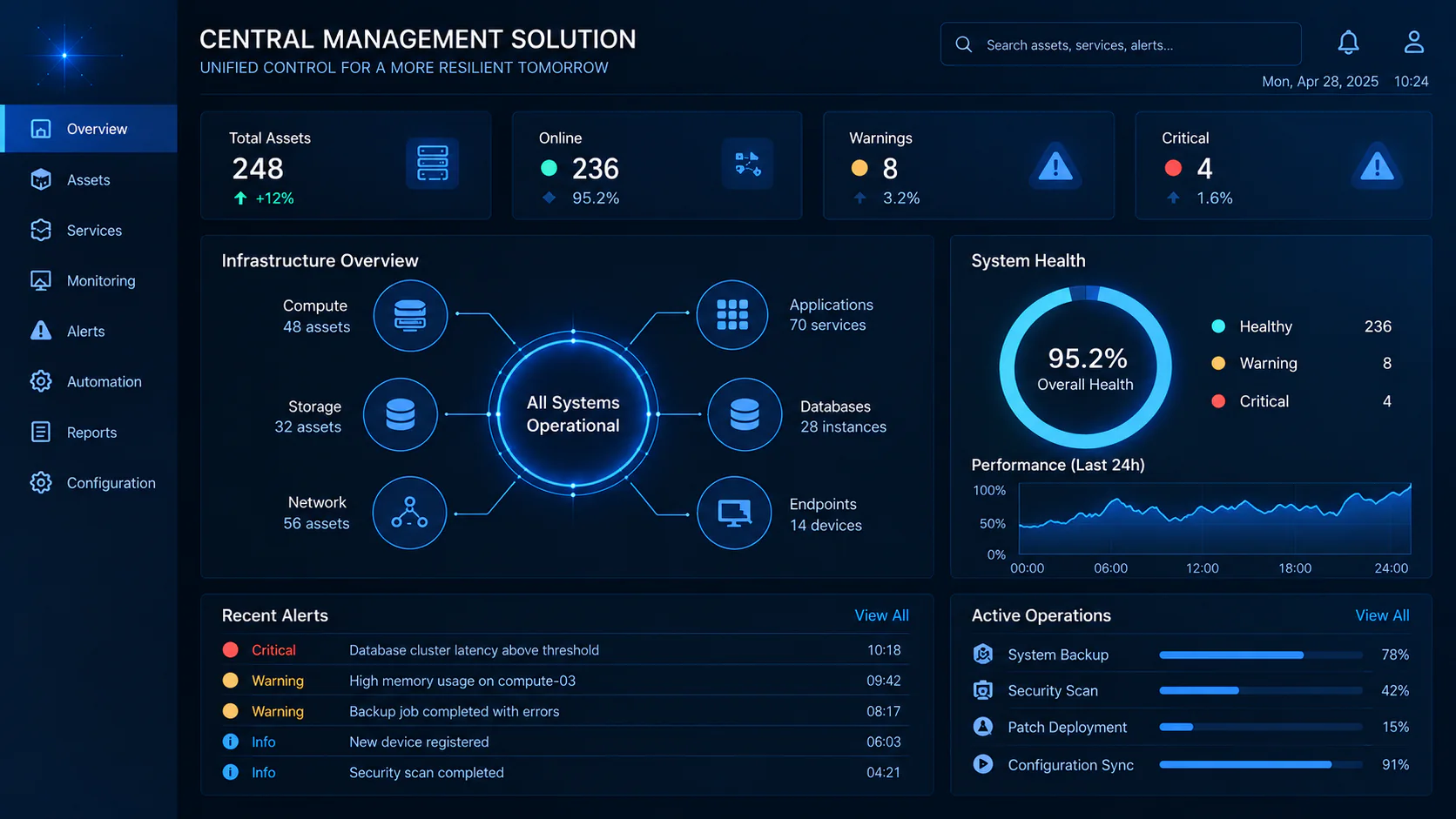This screenshot has width=1456, height=819.
Task: Select the Databases node icon
Action: 745,414
